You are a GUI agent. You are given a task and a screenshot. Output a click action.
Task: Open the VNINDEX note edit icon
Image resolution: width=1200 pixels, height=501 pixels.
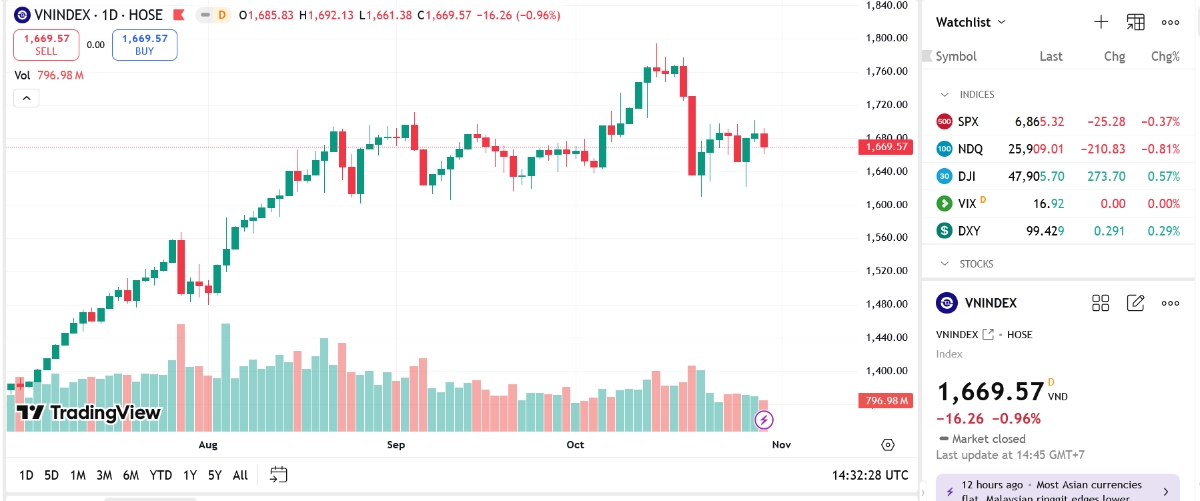tap(1136, 303)
